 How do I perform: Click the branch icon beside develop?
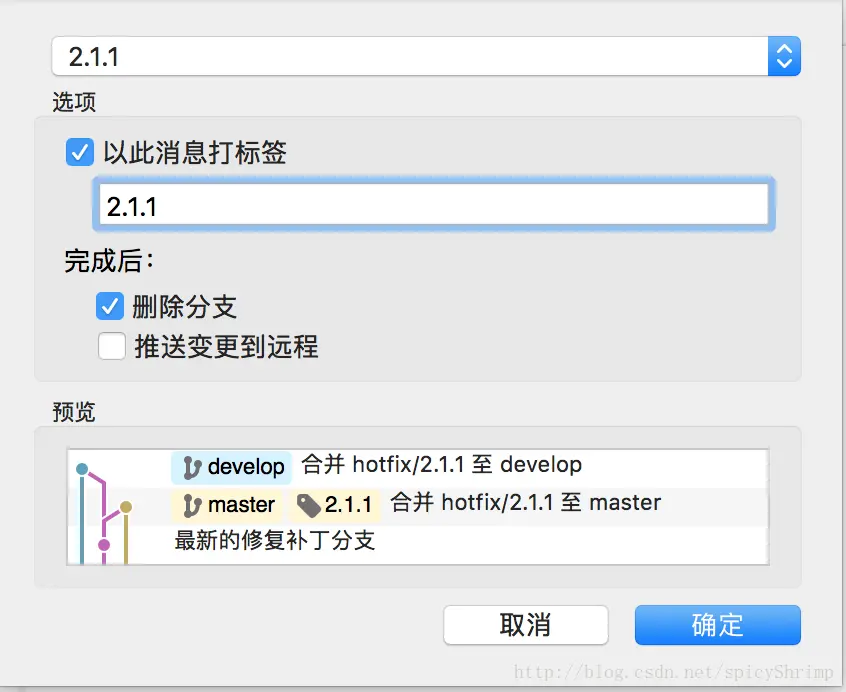[x=192, y=468]
